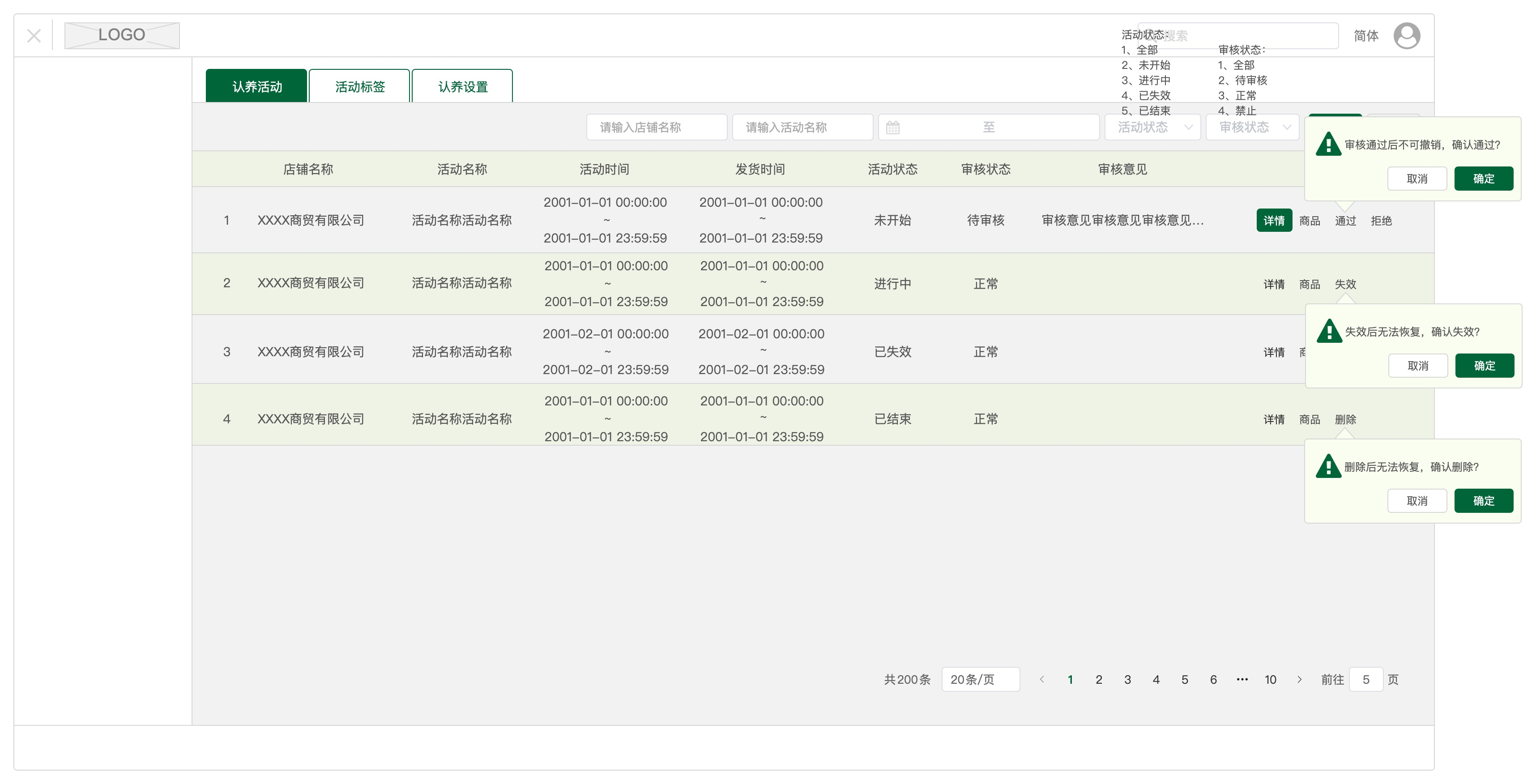The image size is (1536, 784).
Task: Go to pagination page 5 button
Action: pyautogui.click(x=1185, y=680)
